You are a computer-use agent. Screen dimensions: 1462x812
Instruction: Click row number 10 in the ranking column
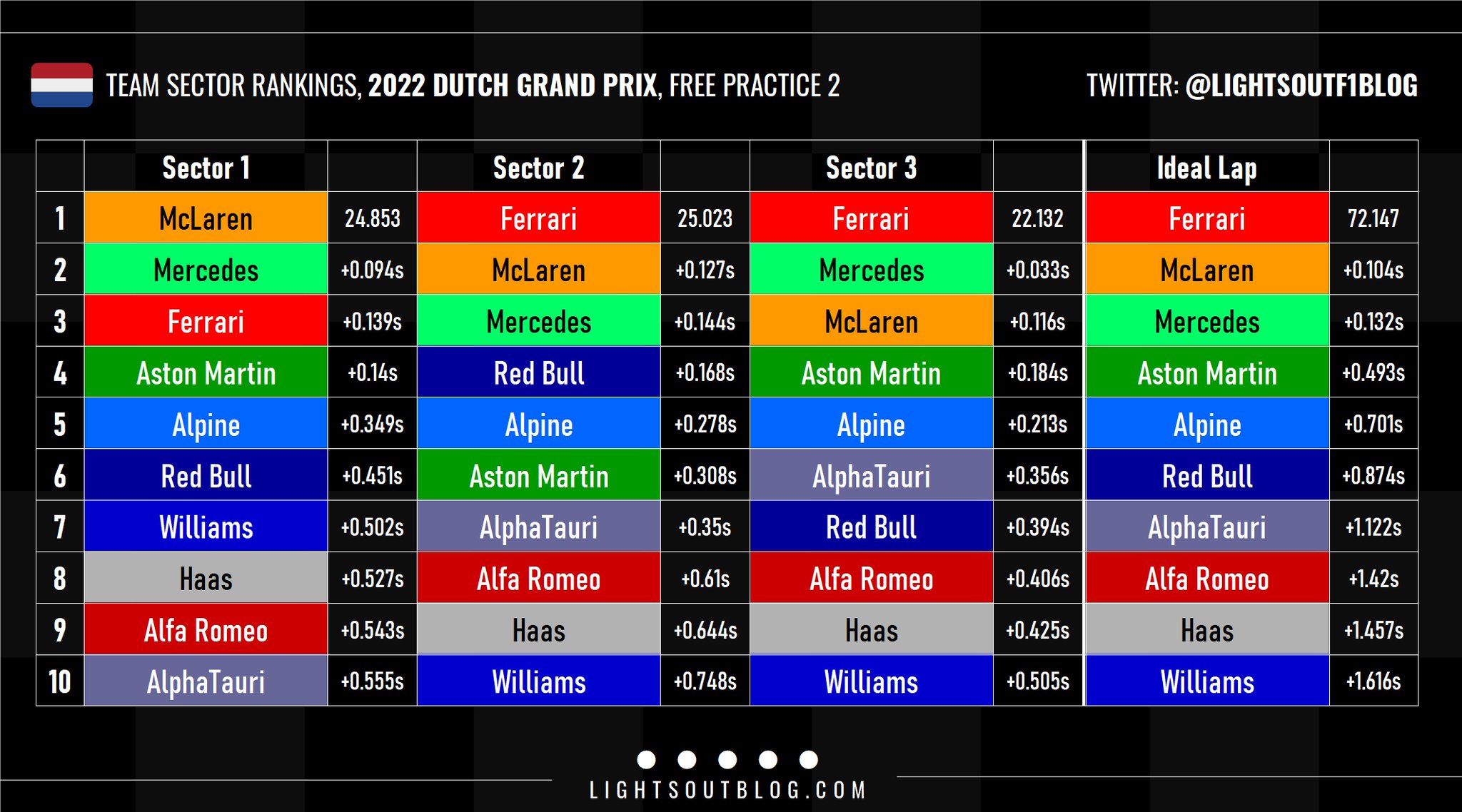pos(60,681)
